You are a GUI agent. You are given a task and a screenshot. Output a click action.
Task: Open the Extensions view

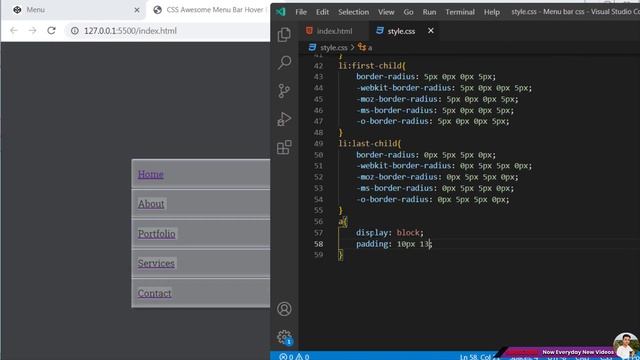[284, 147]
